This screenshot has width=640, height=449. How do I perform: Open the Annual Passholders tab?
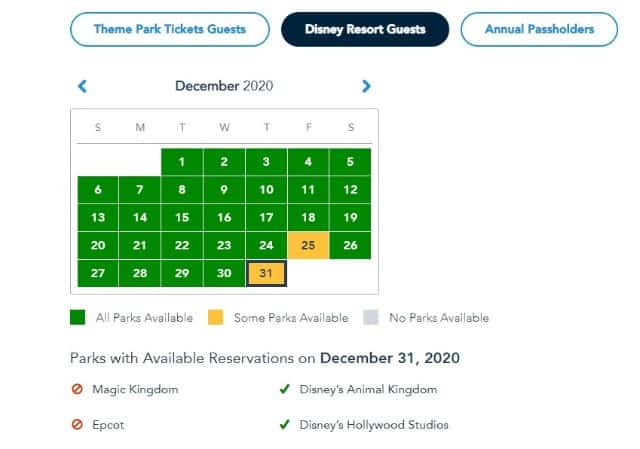[x=539, y=29]
